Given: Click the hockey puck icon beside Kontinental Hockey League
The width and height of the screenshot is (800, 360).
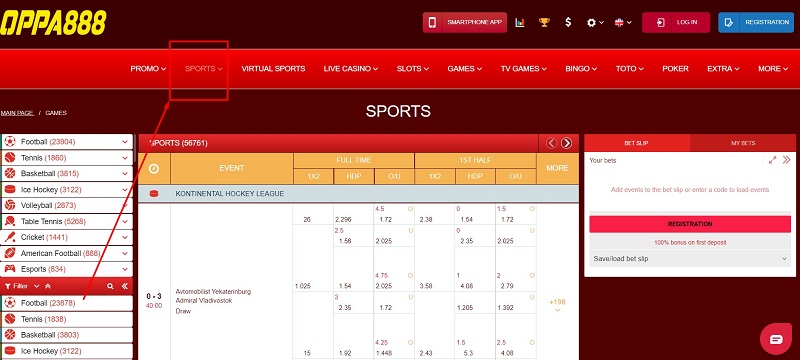Looking at the screenshot, I should coord(154,194).
